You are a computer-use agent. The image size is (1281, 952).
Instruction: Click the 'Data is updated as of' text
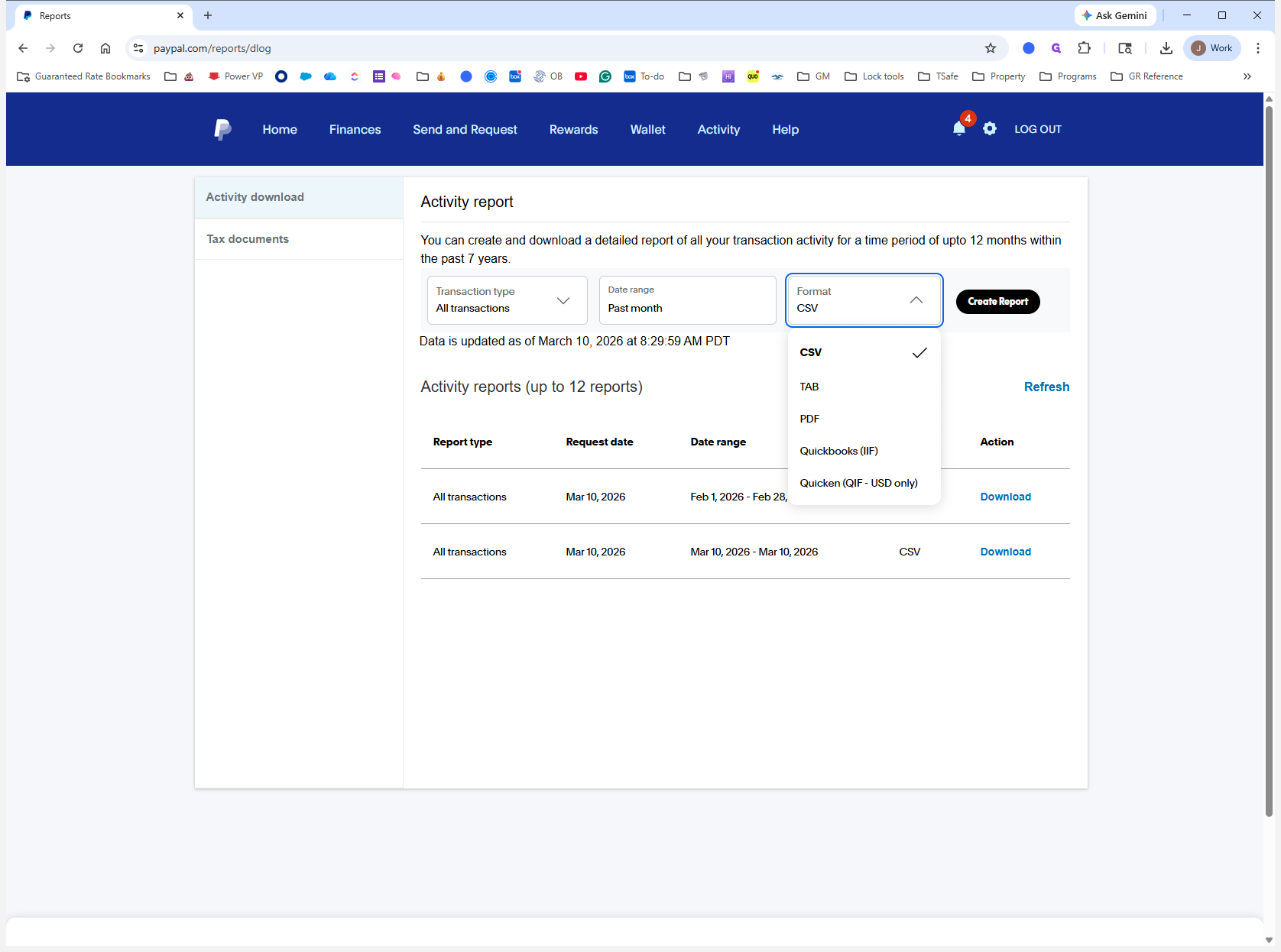tap(574, 342)
